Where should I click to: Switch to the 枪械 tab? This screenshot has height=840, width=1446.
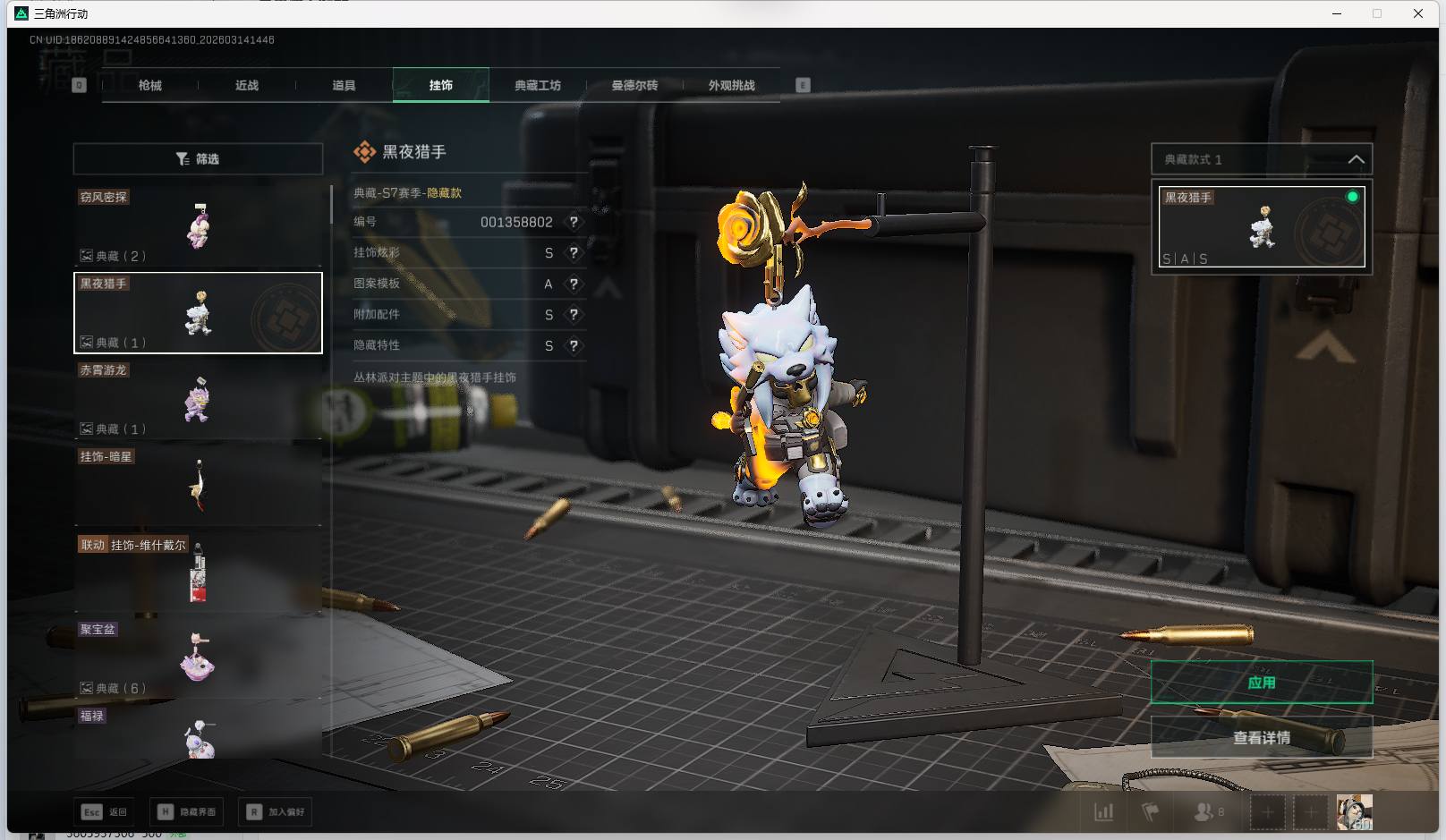point(150,85)
